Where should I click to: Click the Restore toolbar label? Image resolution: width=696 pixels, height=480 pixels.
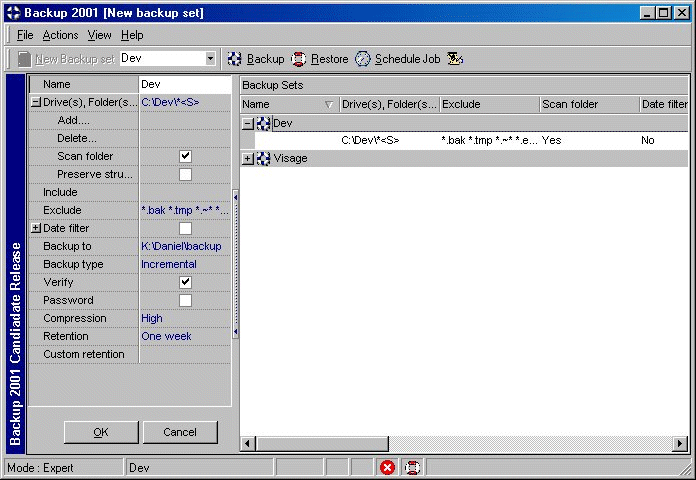click(x=329, y=59)
